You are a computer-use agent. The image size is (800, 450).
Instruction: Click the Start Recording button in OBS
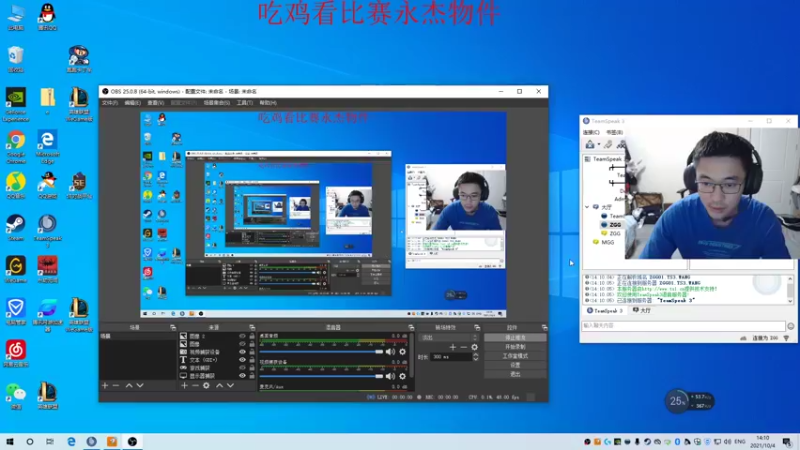tap(515, 347)
